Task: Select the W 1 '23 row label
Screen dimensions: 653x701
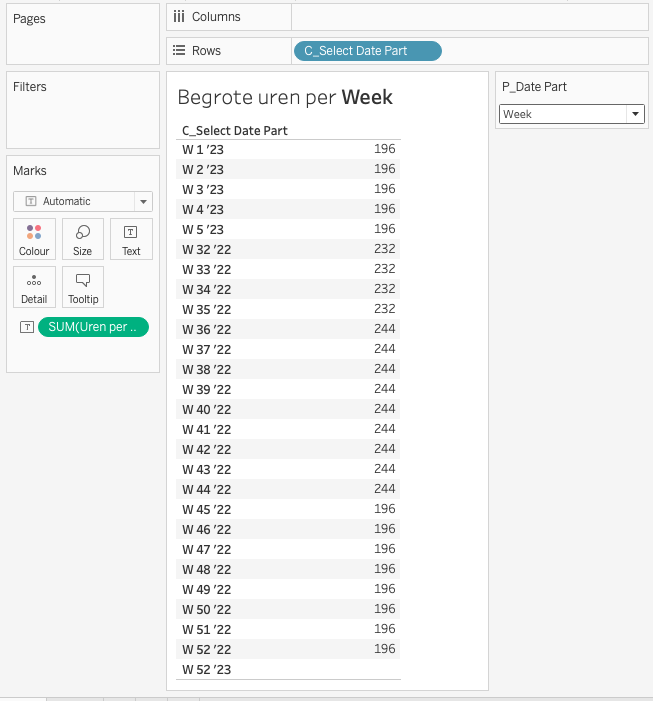Action: click(203, 149)
